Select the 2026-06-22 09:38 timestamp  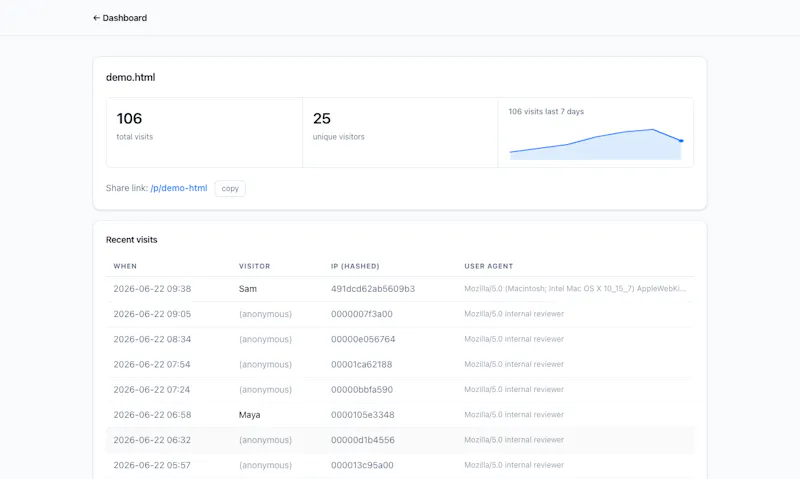[152, 289]
